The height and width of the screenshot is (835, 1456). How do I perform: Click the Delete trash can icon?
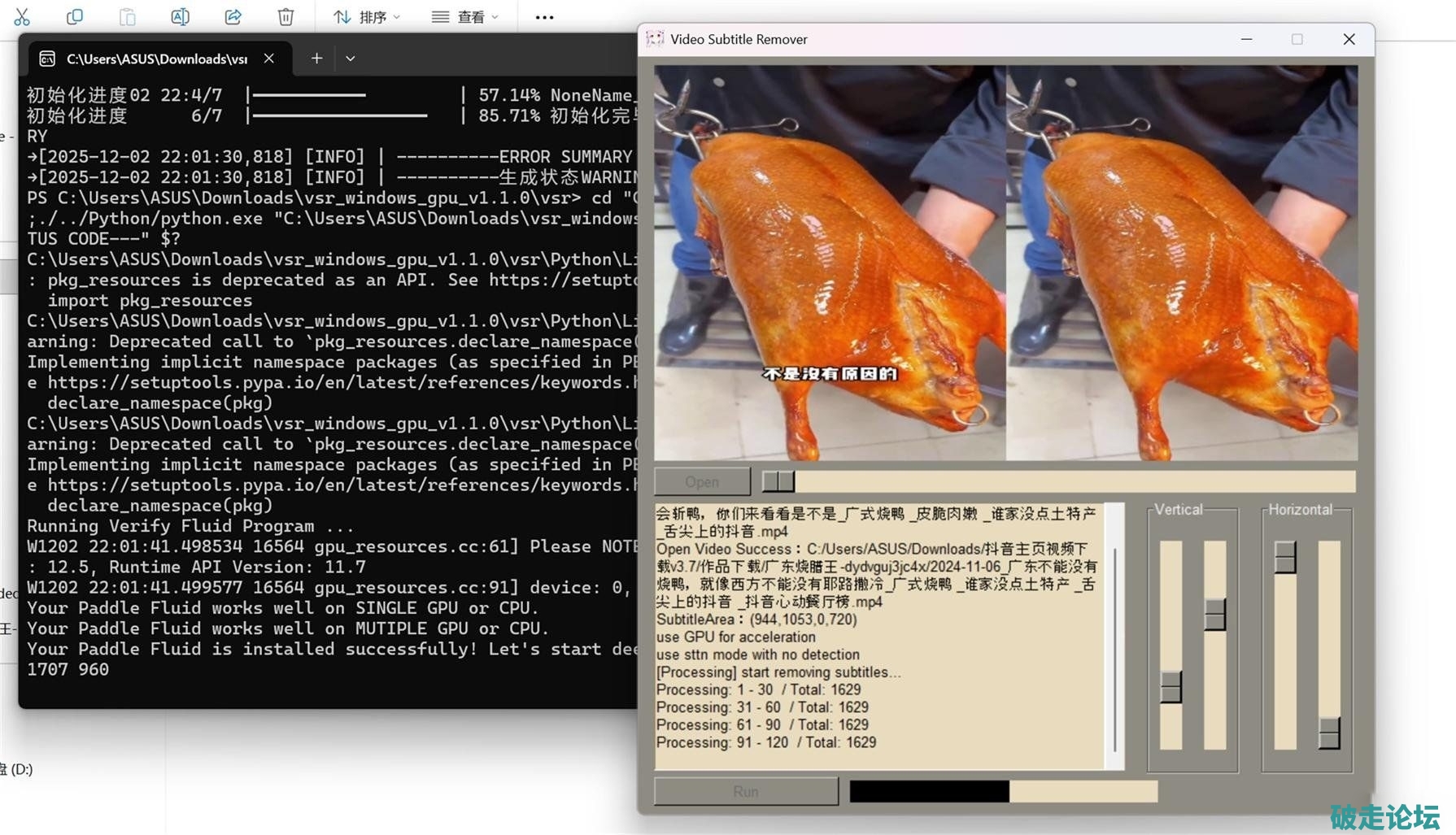(x=286, y=16)
